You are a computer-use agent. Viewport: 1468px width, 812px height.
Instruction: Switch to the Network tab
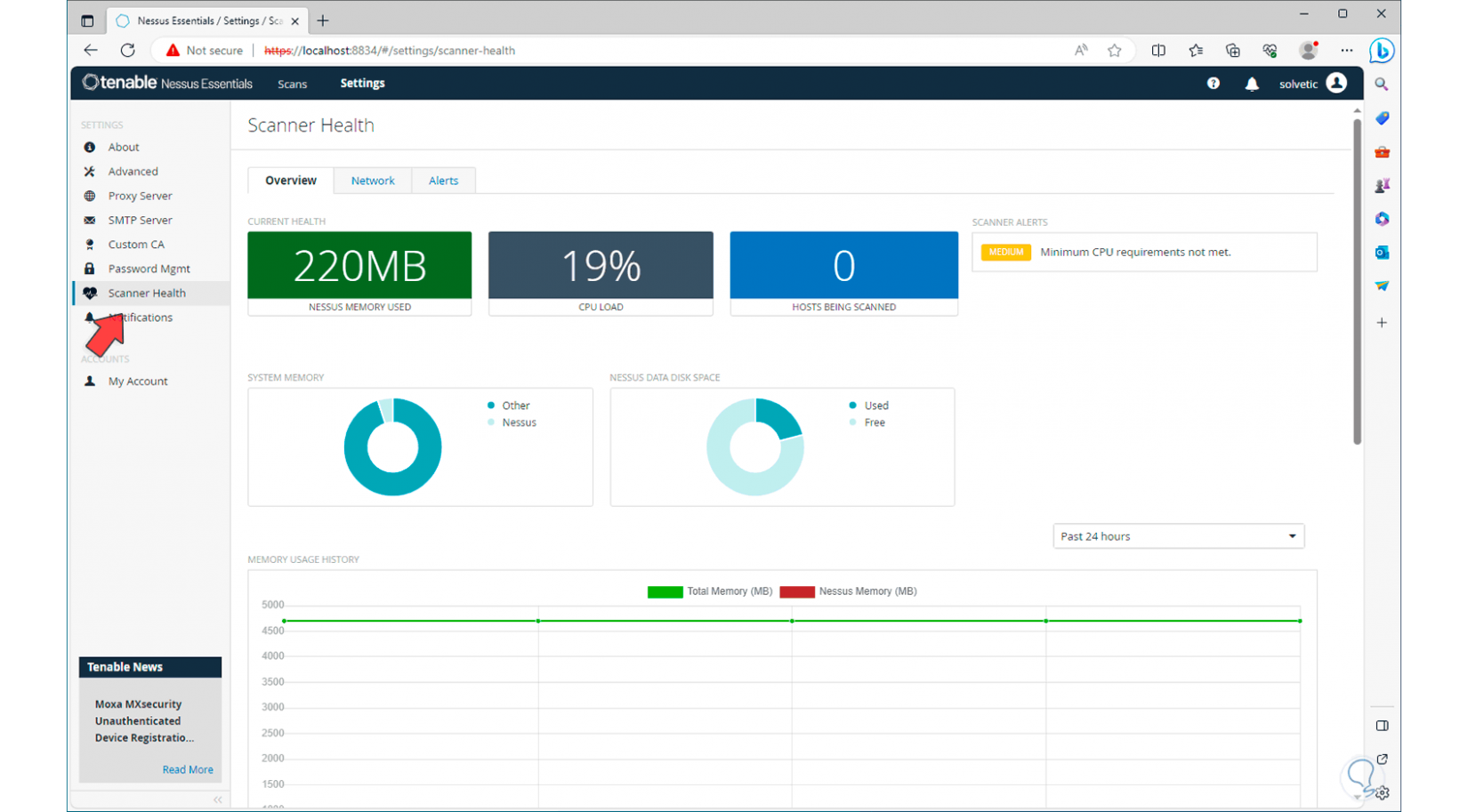pyautogui.click(x=373, y=181)
